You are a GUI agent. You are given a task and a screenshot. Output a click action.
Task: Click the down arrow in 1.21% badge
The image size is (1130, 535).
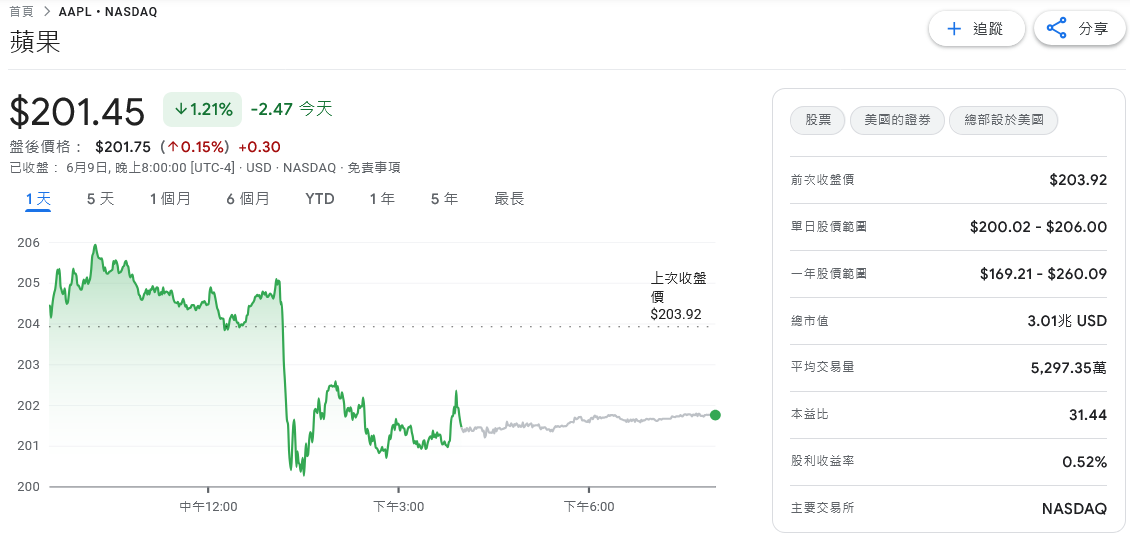(x=181, y=110)
